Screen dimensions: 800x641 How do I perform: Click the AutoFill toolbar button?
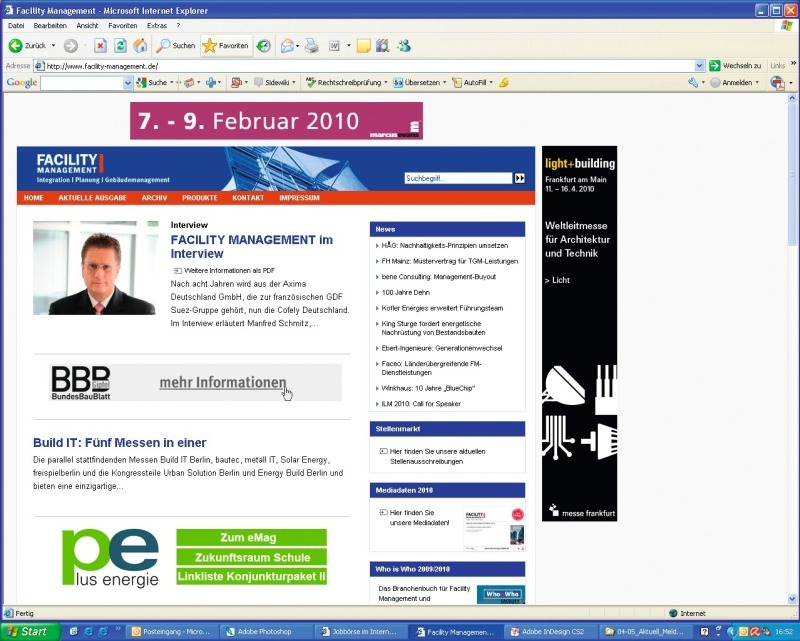click(x=469, y=83)
